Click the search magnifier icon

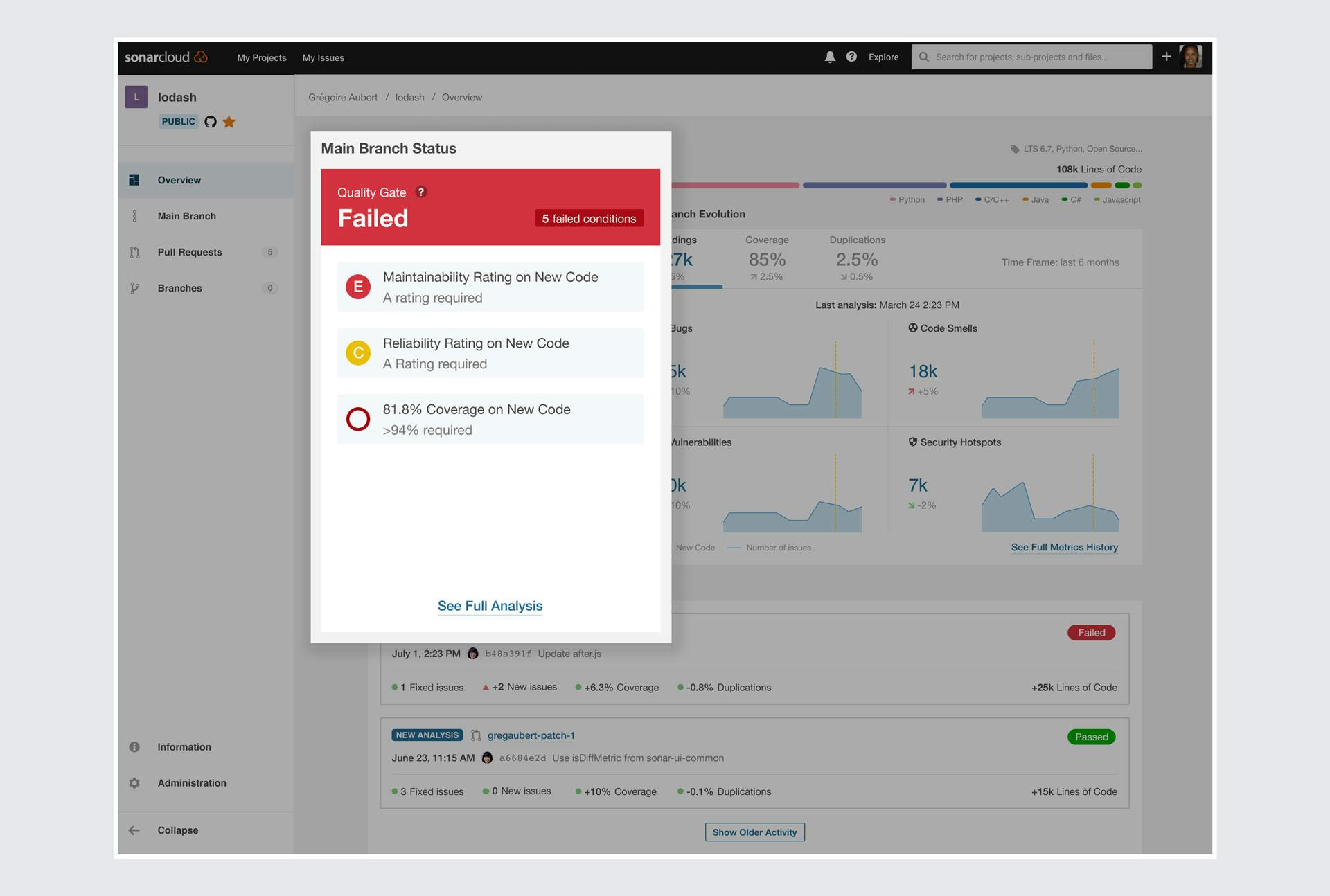[x=924, y=57]
